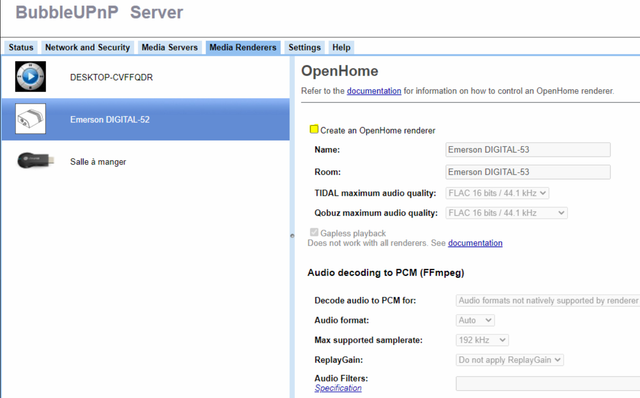Open the ReplayGain dropdown
640x398 pixels.
click(x=510, y=360)
